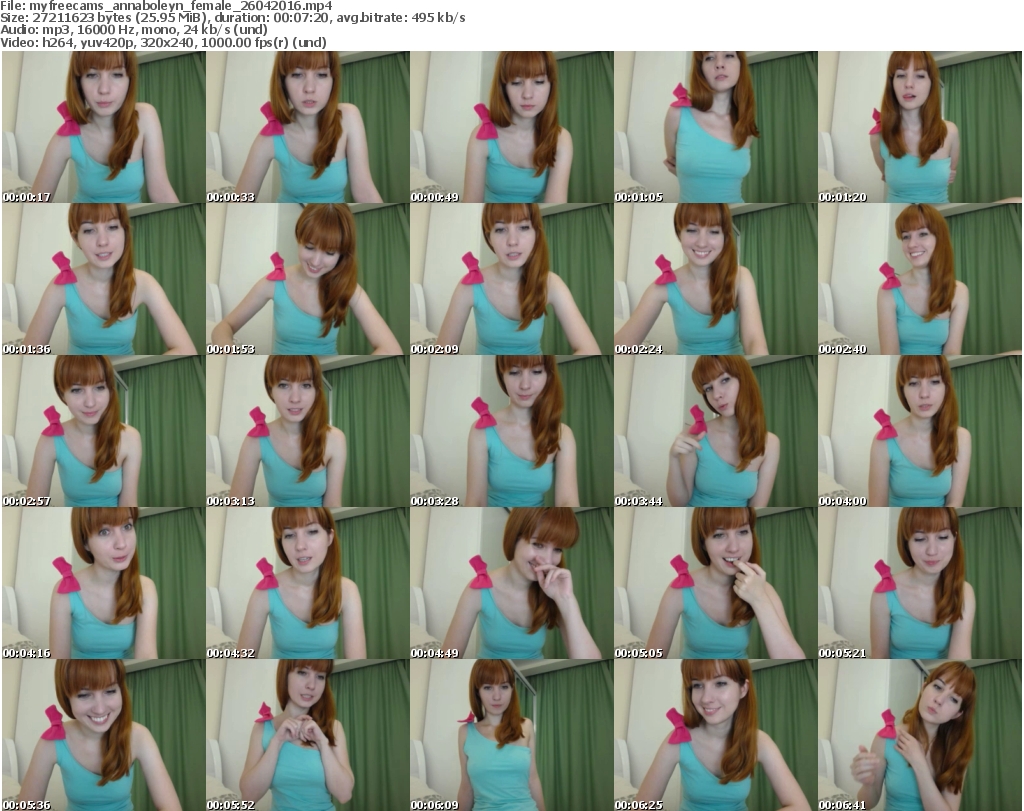Viewport: 1024px width, 811px height.
Task: Click the thumbnail marked 00:02:24
Action: tap(715, 279)
